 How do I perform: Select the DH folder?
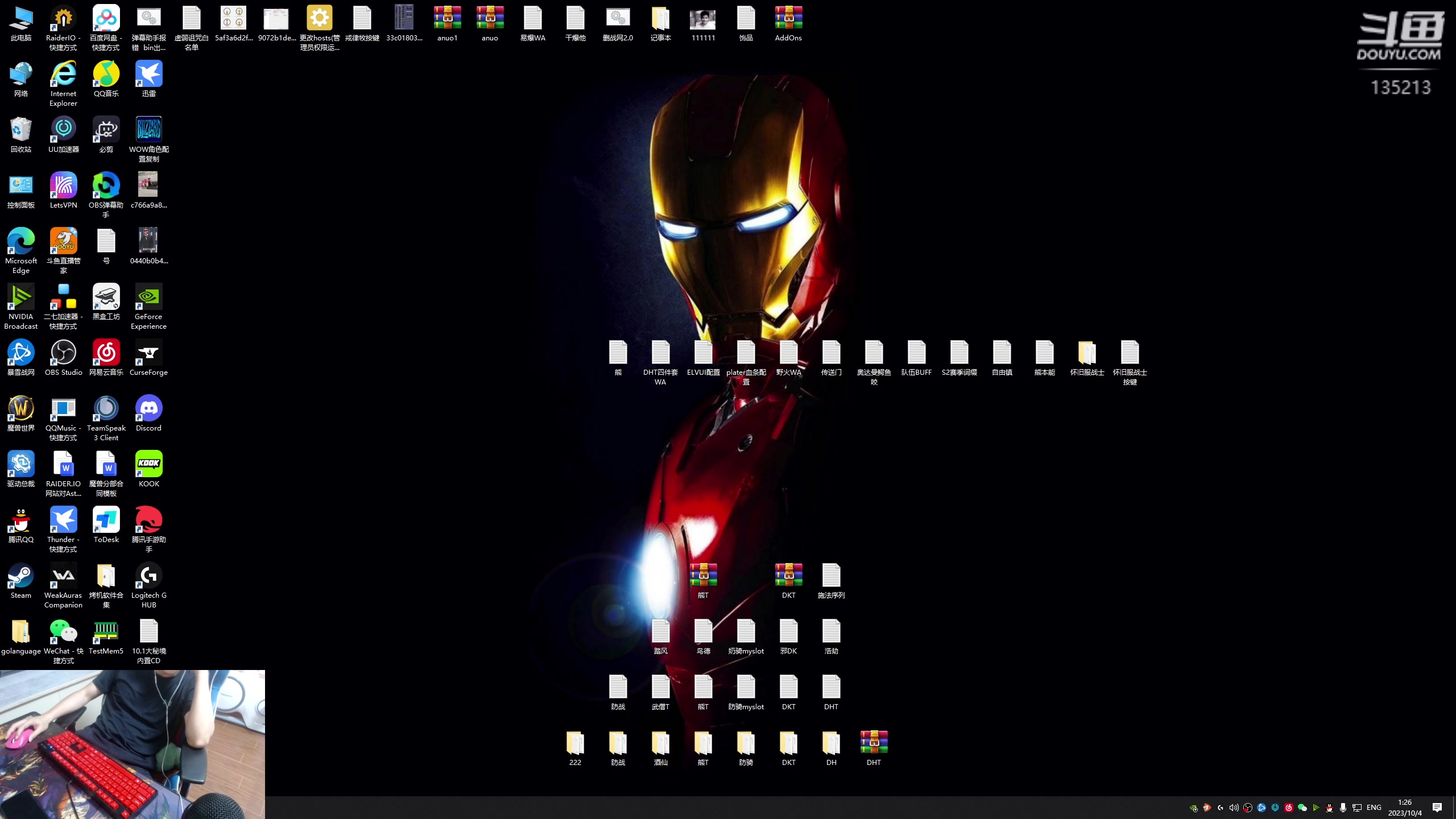coord(831,749)
